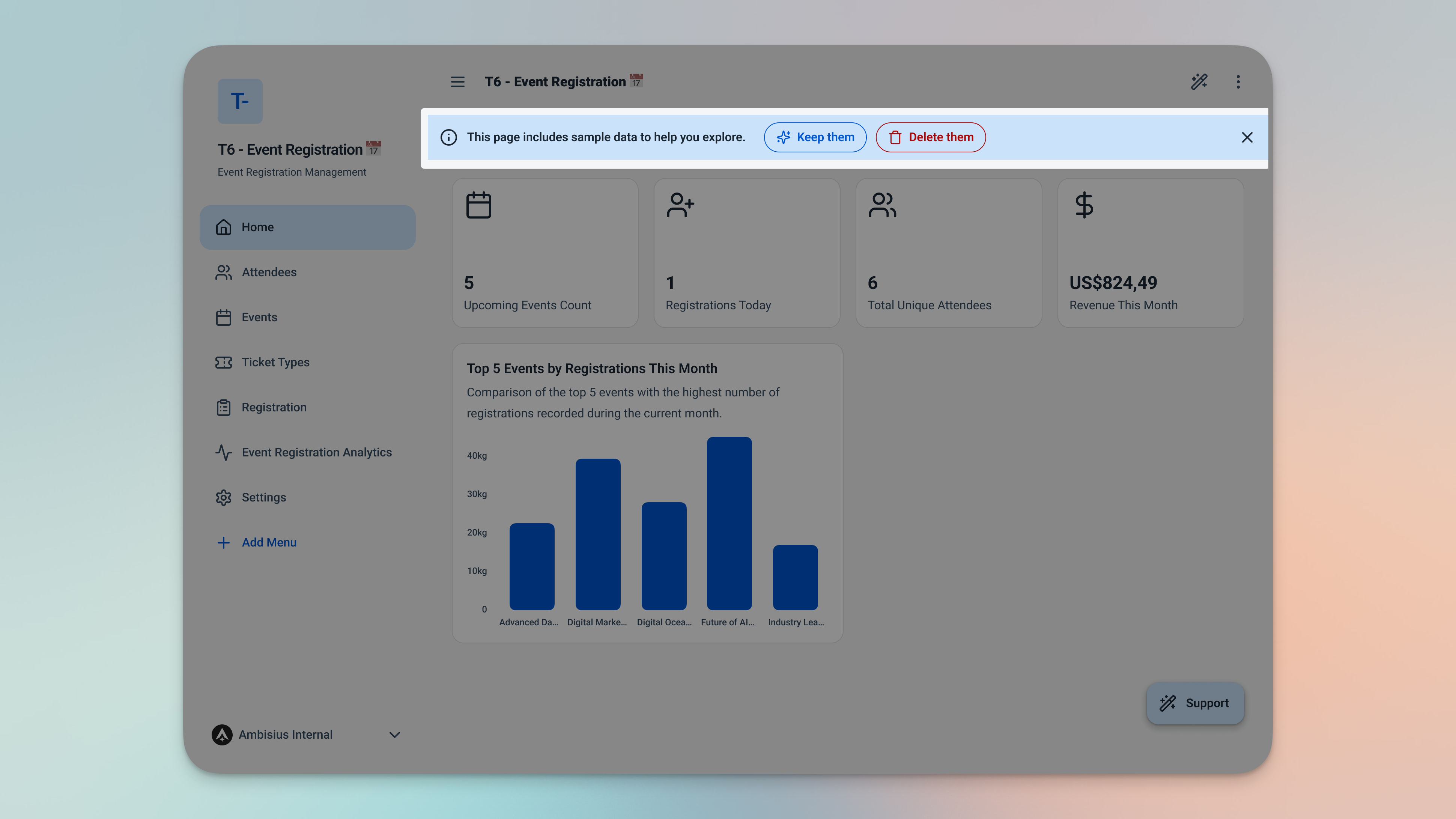Click the info icon in the banner
This screenshot has height=819, width=1456.
[449, 137]
